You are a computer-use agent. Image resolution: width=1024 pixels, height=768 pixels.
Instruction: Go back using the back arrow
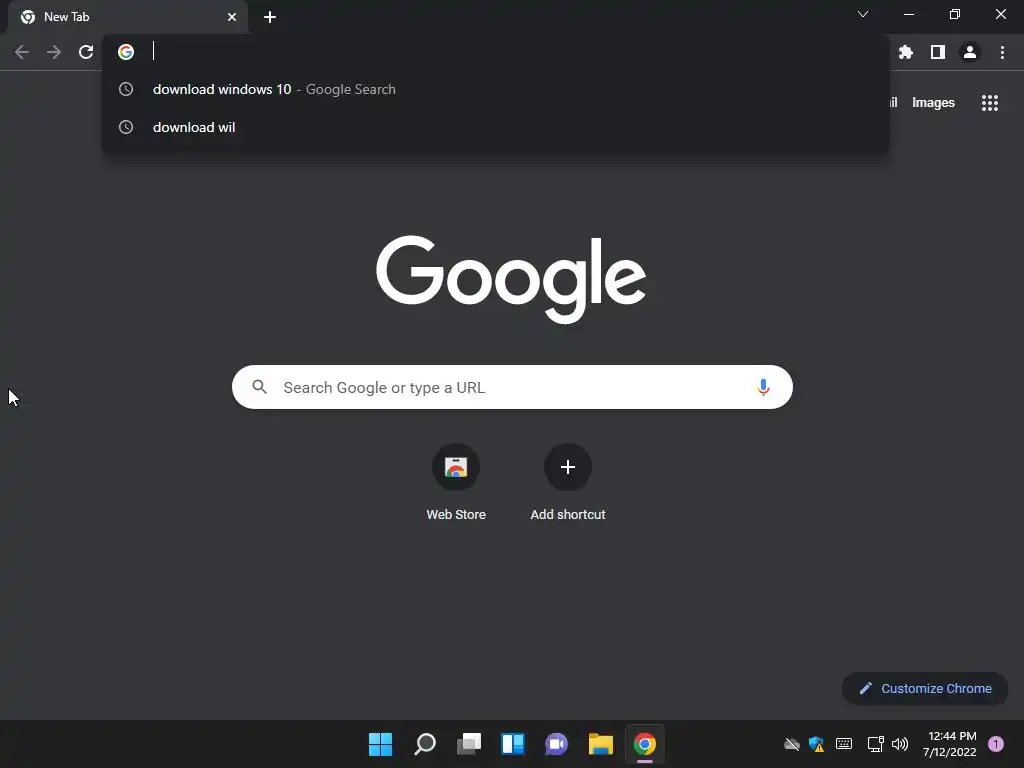pos(22,52)
